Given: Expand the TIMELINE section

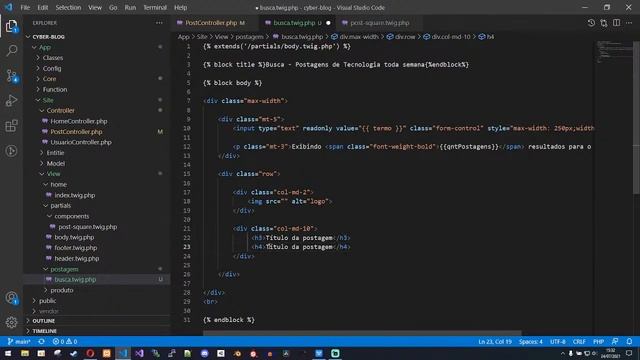Looking at the screenshot, I should [x=44, y=331].
